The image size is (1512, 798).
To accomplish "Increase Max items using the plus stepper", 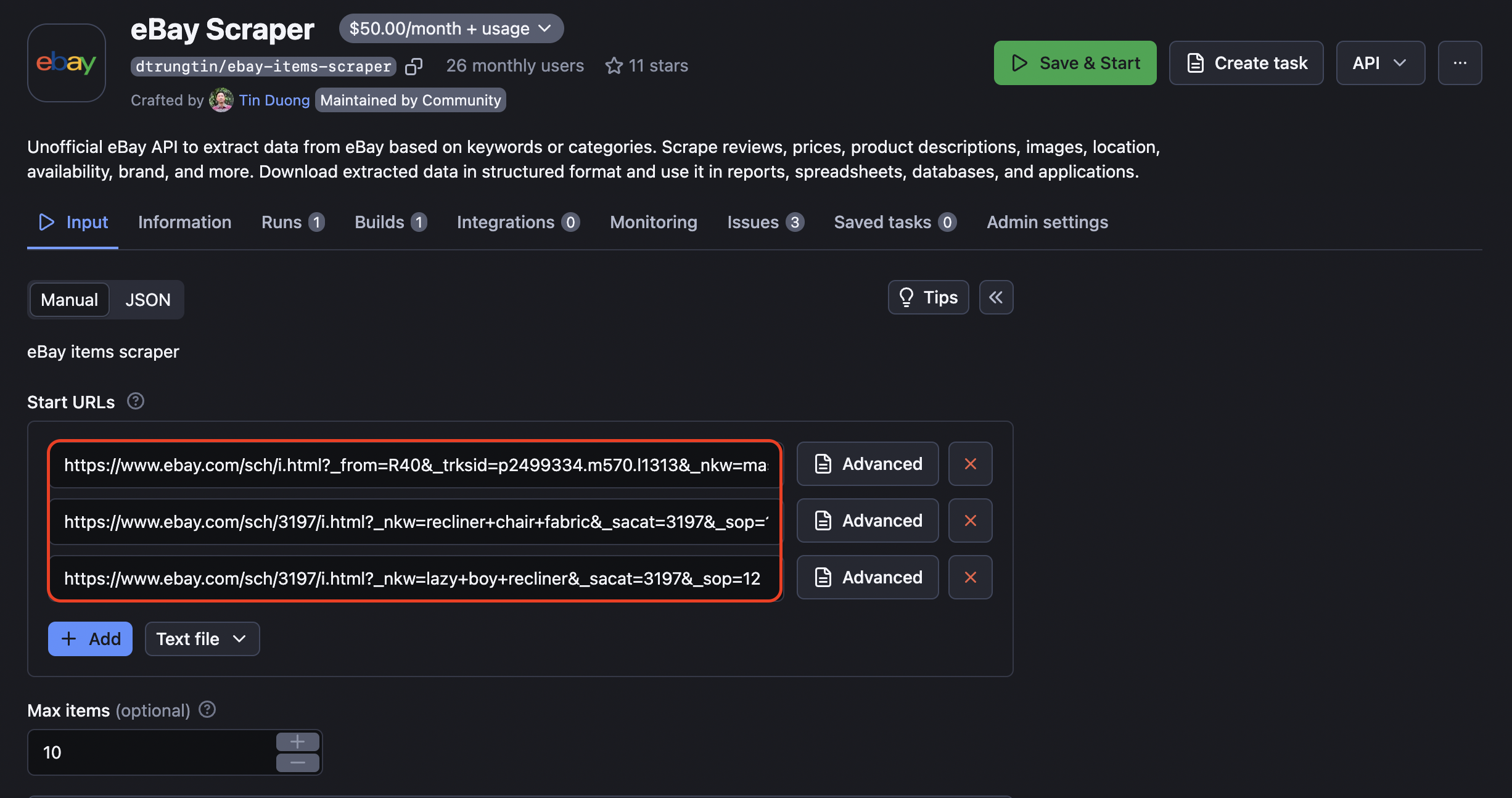I will [297, 741].
